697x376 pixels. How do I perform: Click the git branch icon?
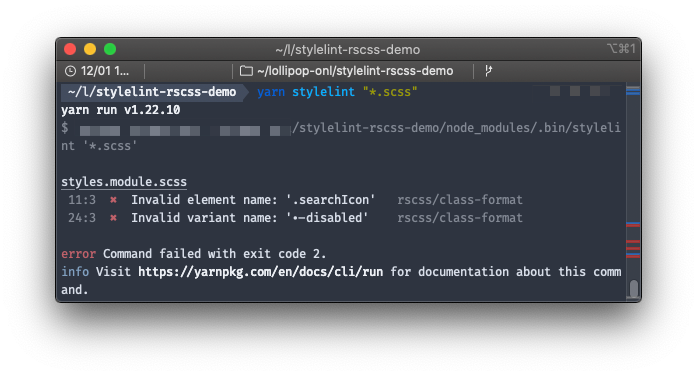(x=488, y=71)
